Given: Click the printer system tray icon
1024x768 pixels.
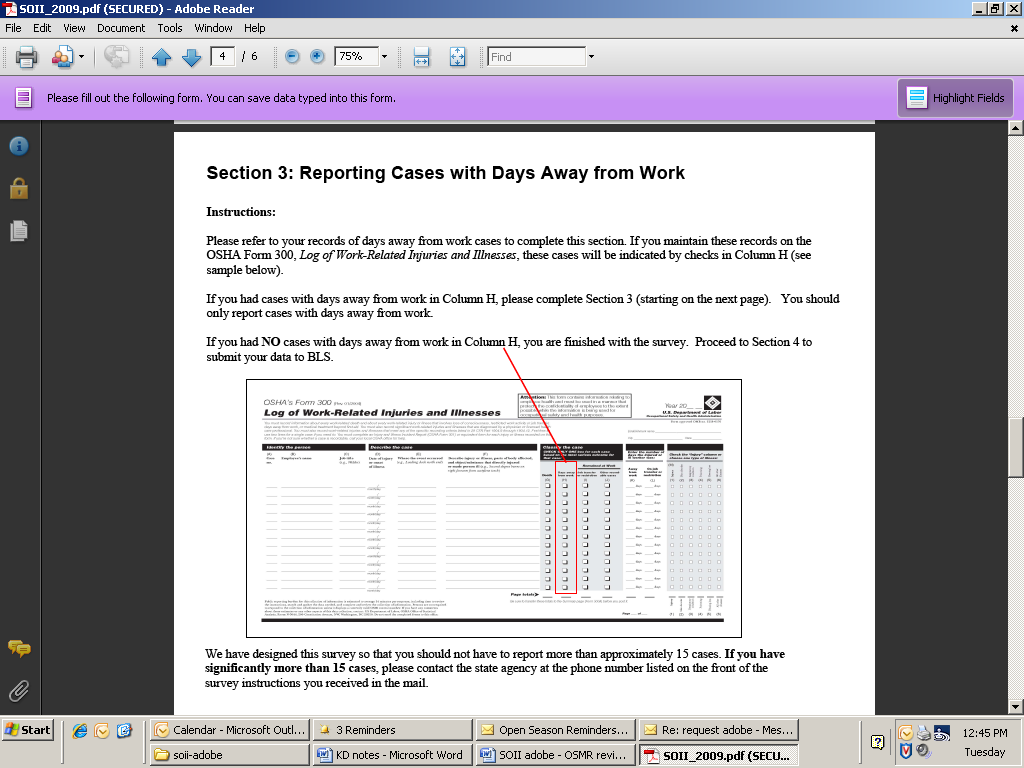Looking at the screenshot, I should [923, 733].
